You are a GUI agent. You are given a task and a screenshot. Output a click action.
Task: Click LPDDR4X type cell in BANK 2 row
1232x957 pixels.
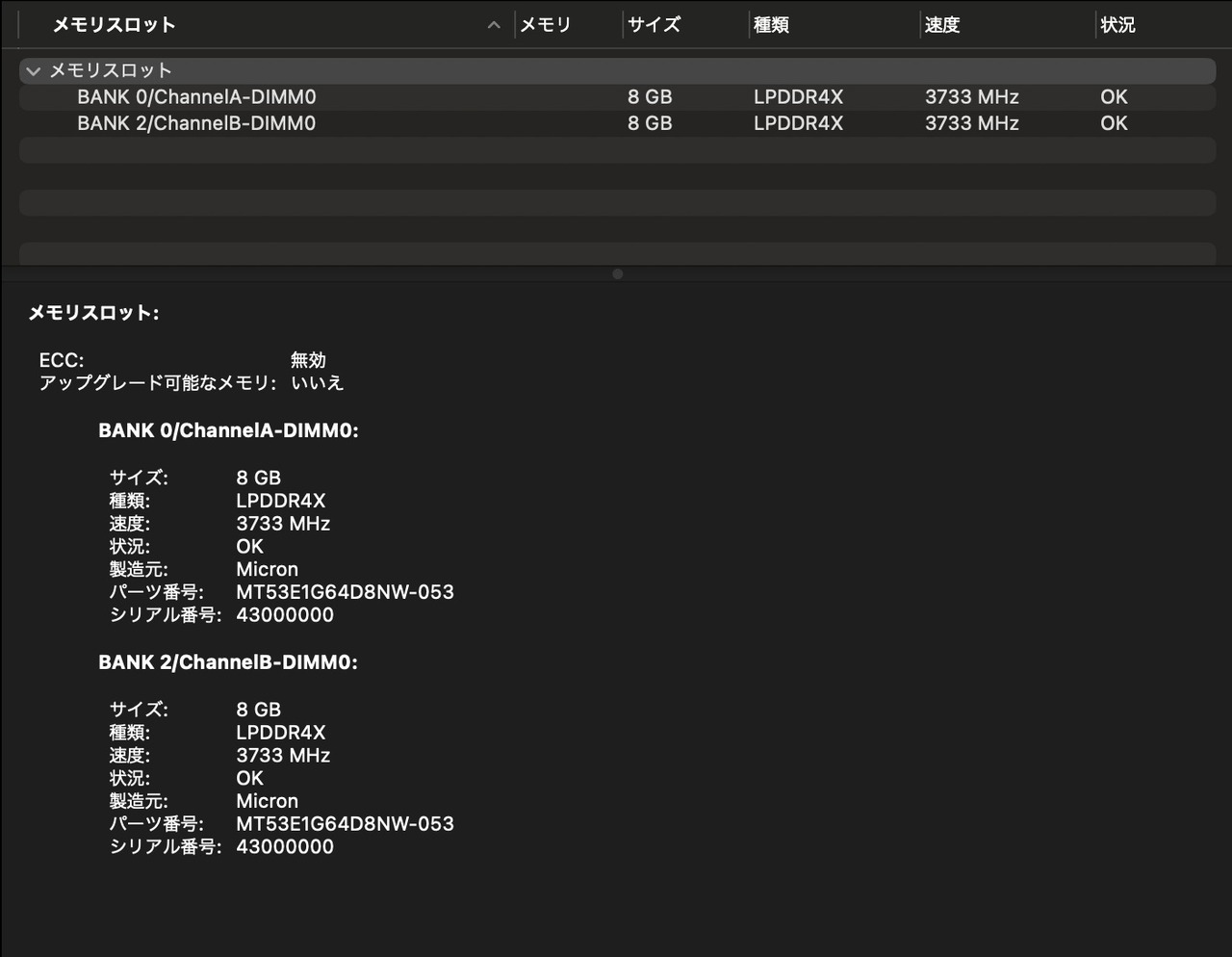[x=798, y=123]
